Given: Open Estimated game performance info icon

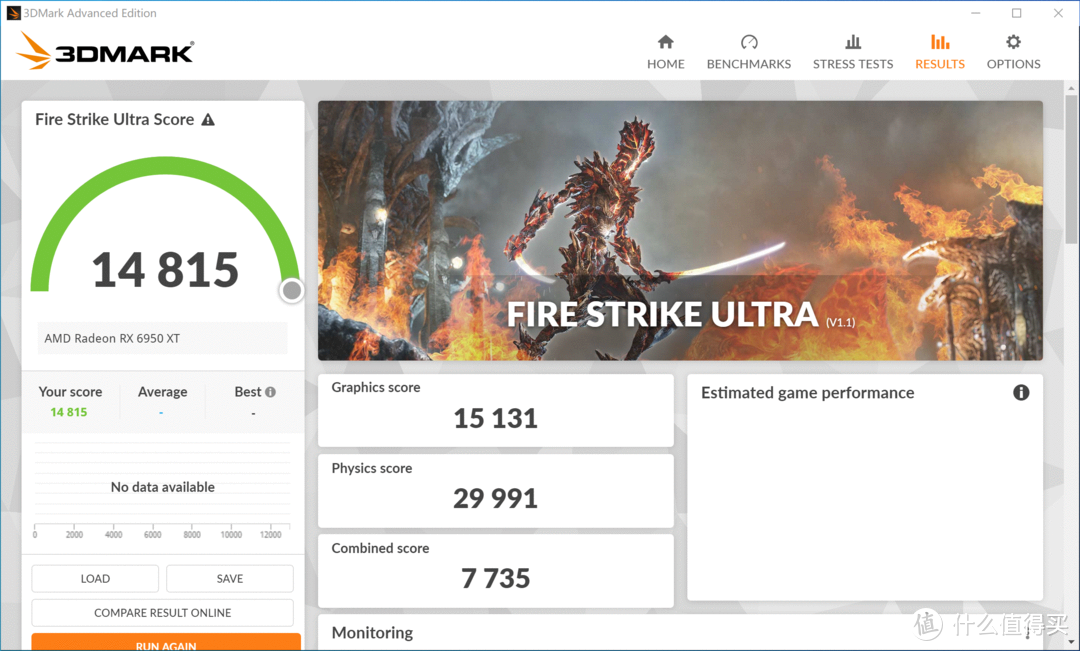Looking at the screenshot, I should [1021, 393].
